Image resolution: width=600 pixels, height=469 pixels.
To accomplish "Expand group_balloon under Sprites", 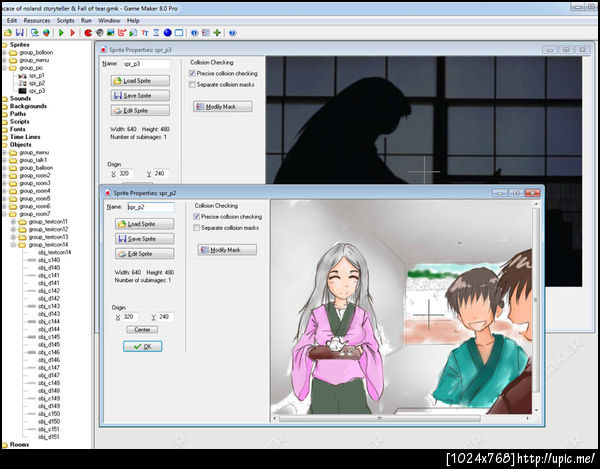I will (4, 52).
